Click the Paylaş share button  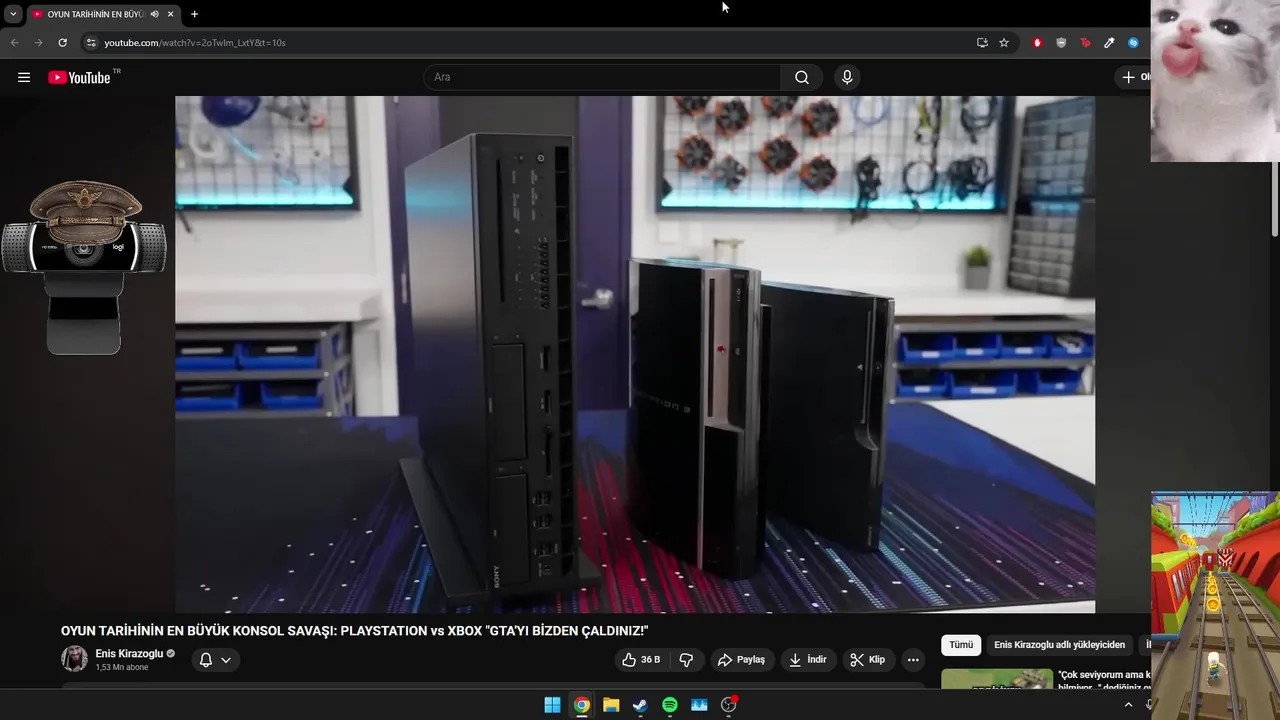[x=741, y=660]
